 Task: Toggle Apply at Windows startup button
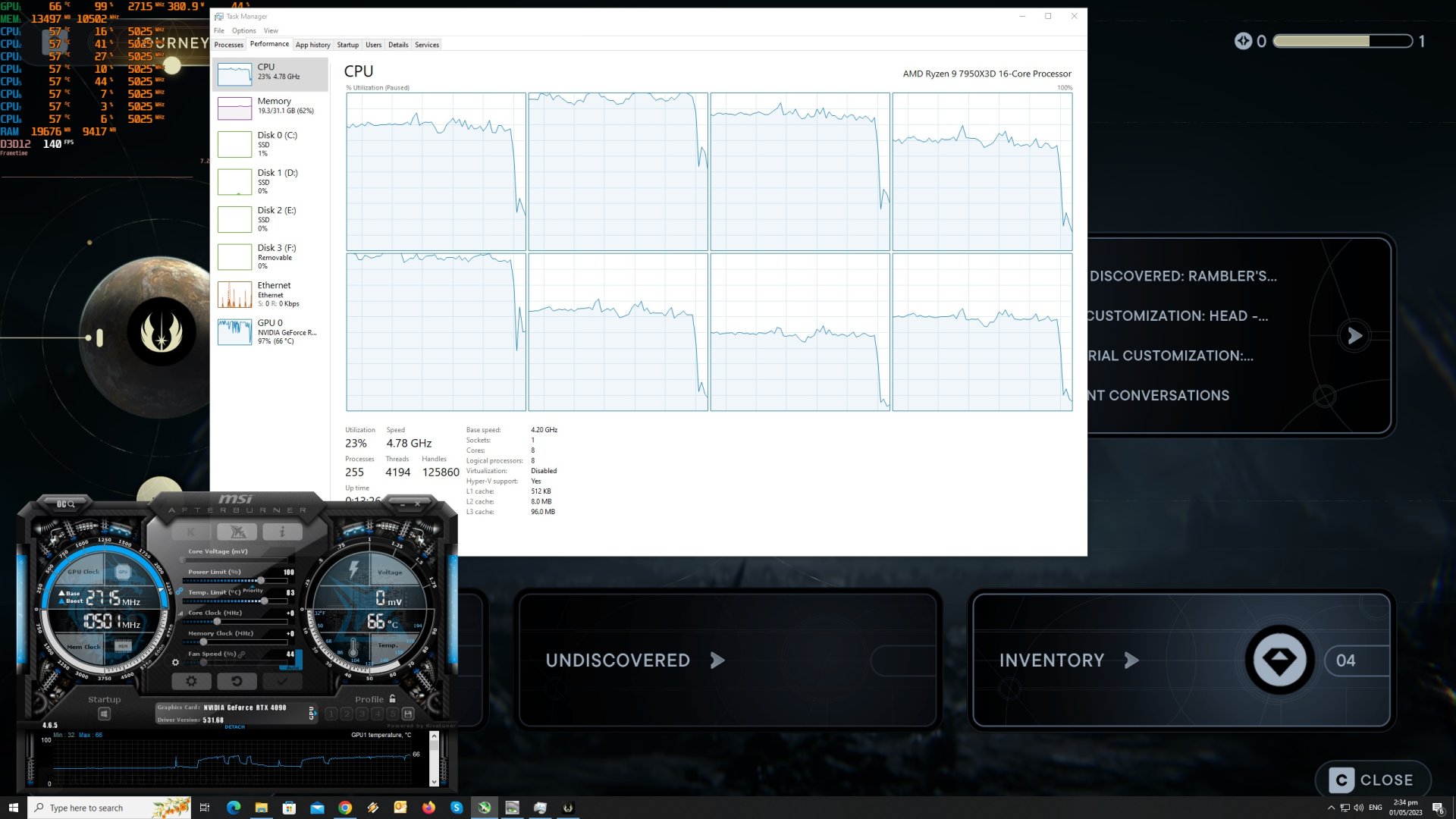click(104, 714)
